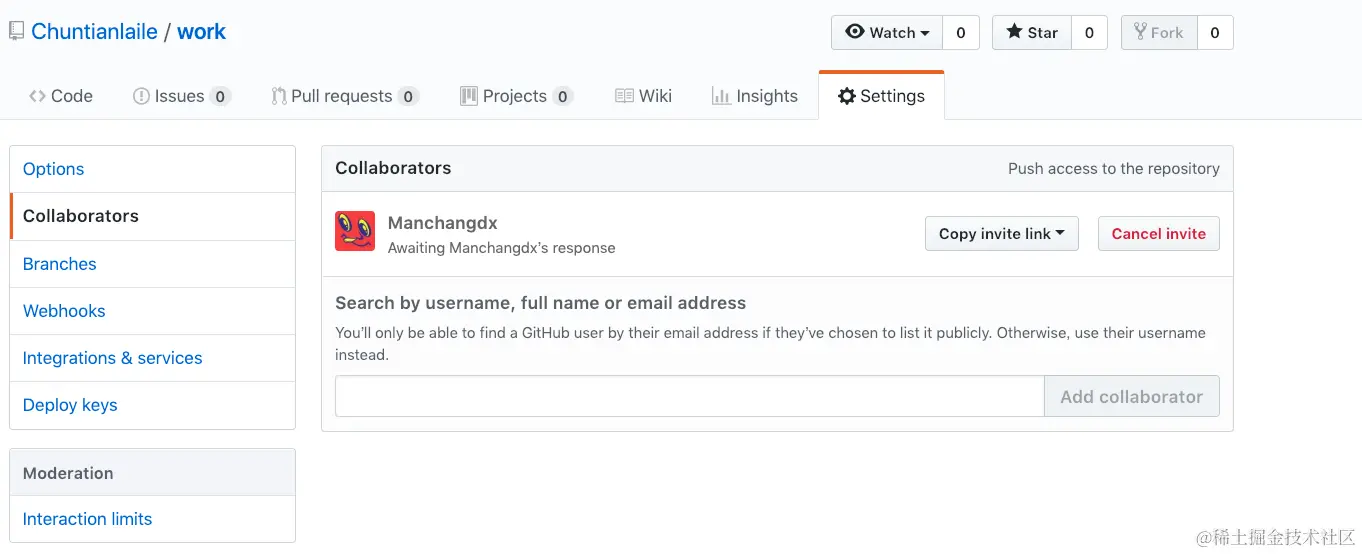Click the Code tab angle-brackets icon
The height and width of the screenshot is (554, 1362).
coord(38,96)
